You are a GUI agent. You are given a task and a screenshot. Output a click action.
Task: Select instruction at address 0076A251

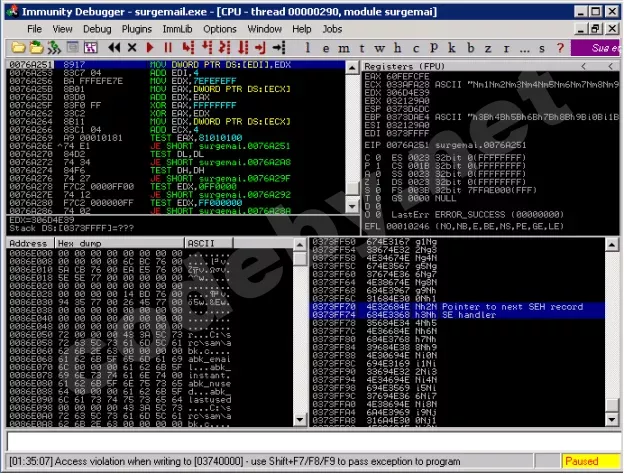click(176, 64)
